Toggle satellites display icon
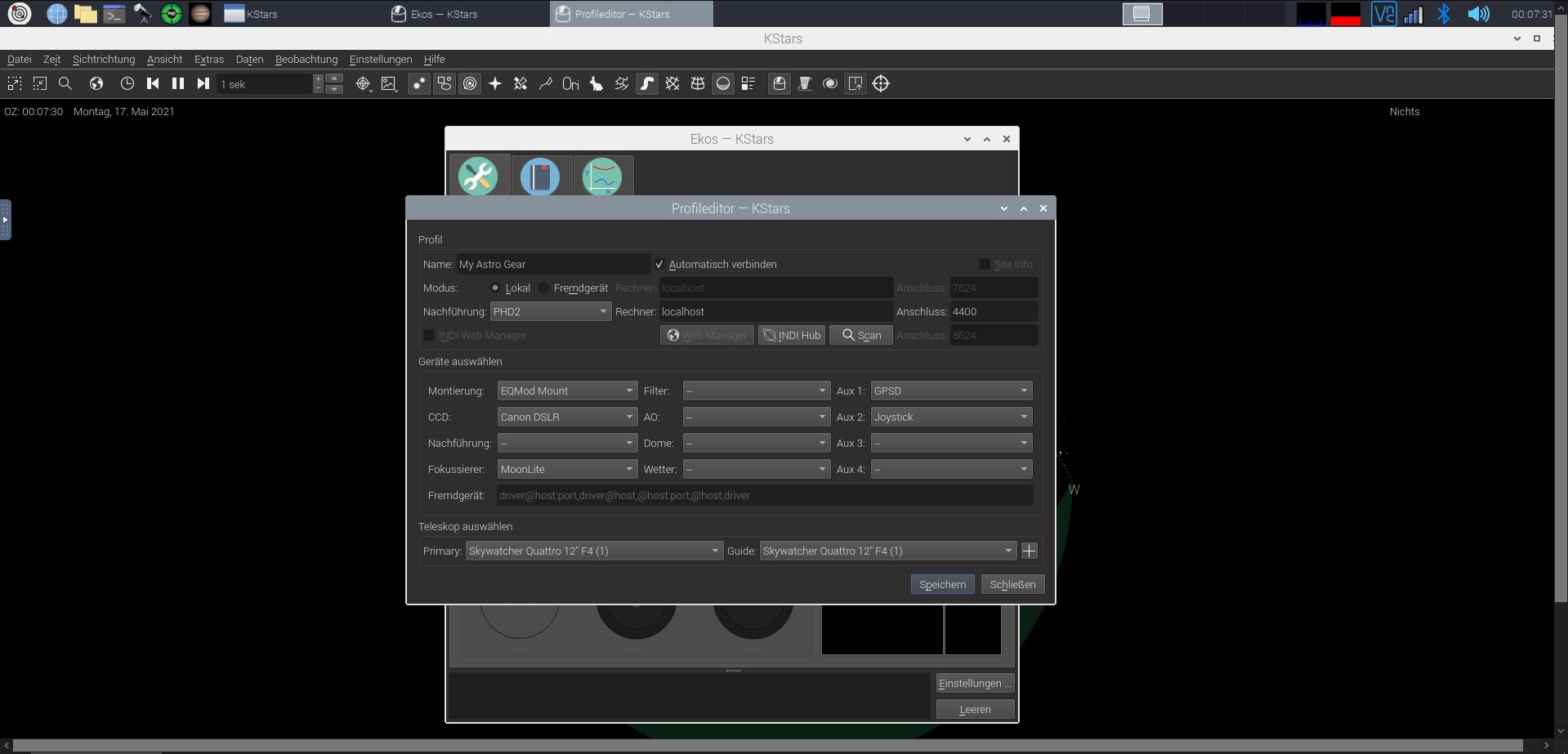Screen dimensions: 1568x754 520,83
